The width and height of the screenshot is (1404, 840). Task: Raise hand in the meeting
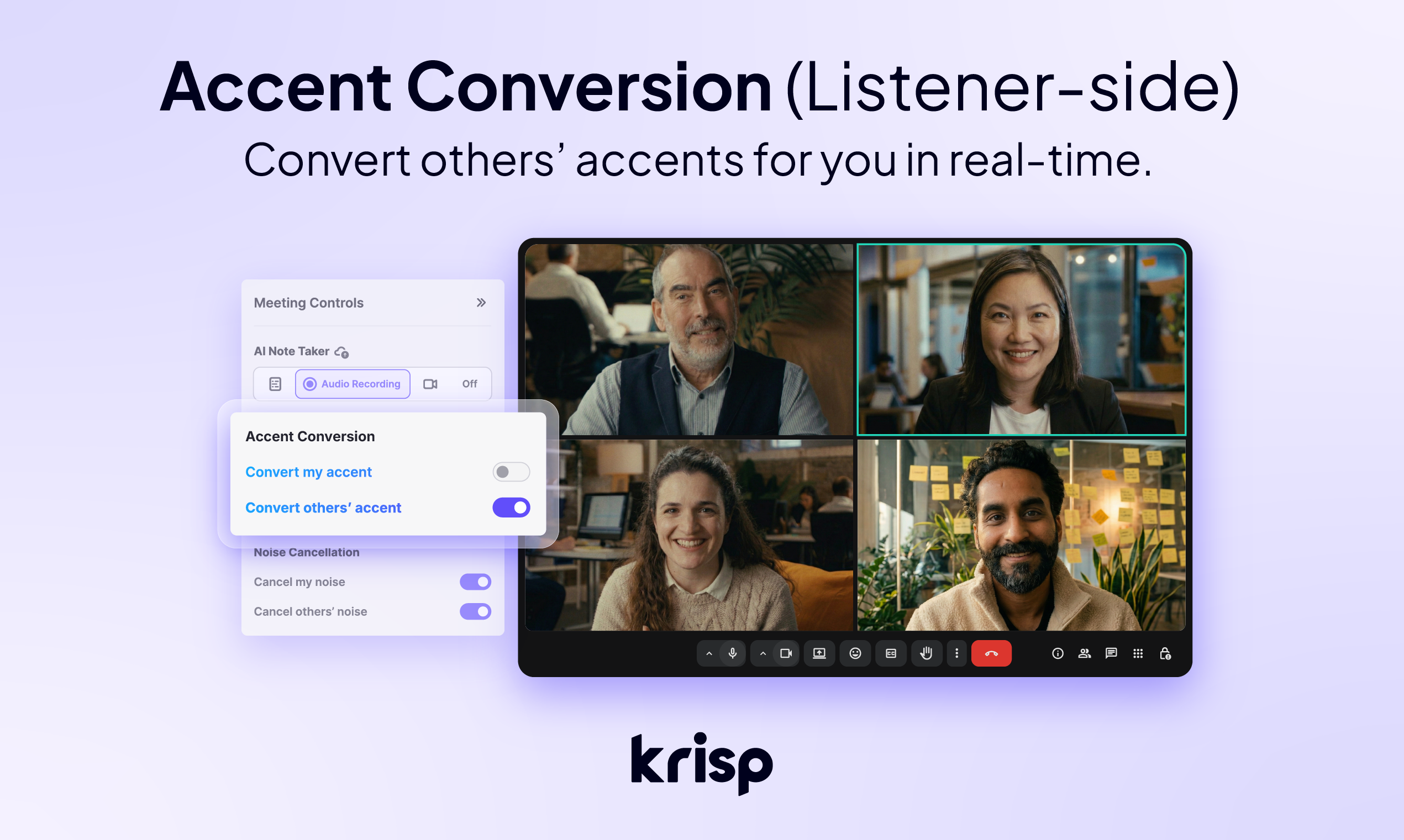pos(927,653)
